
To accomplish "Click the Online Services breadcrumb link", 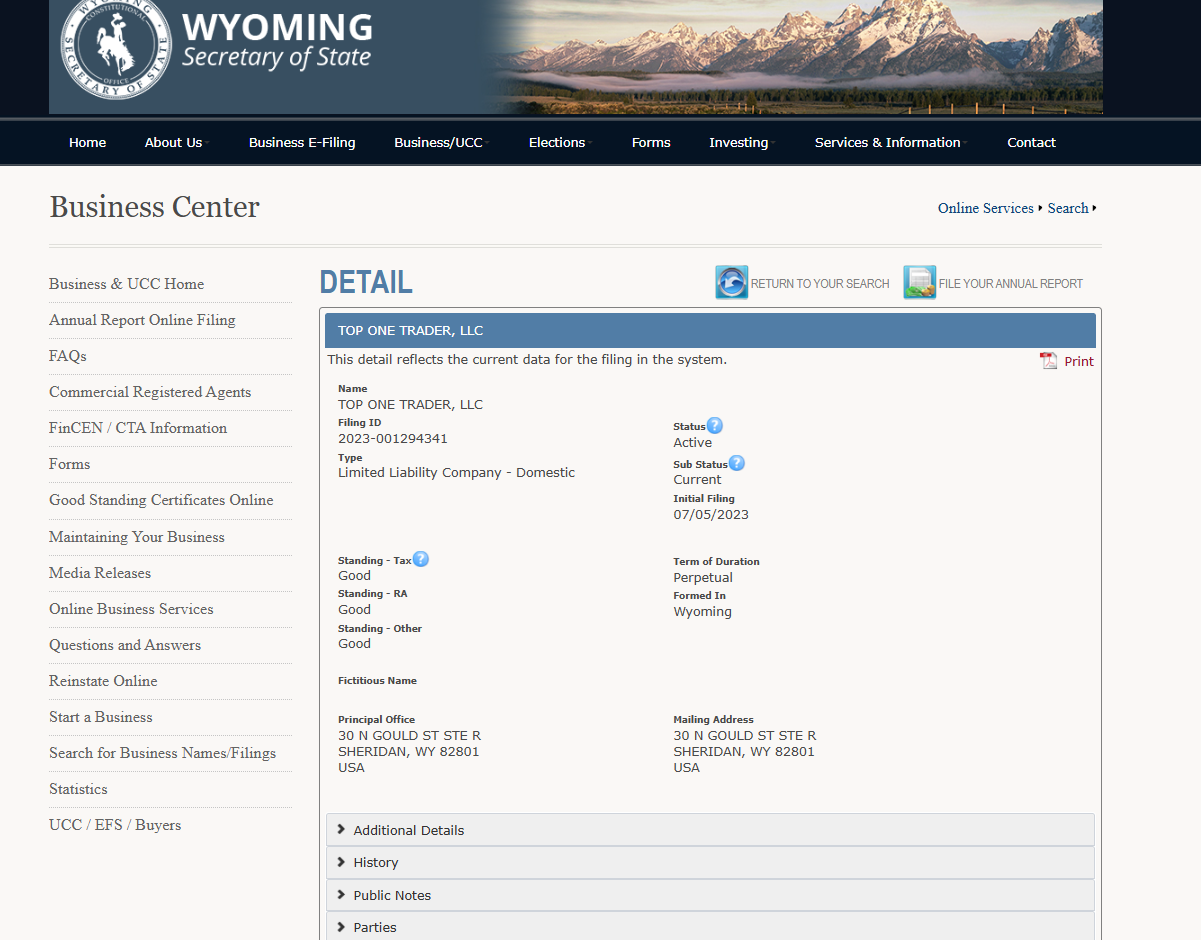I will pyautogui.click(x=985, y=208).
